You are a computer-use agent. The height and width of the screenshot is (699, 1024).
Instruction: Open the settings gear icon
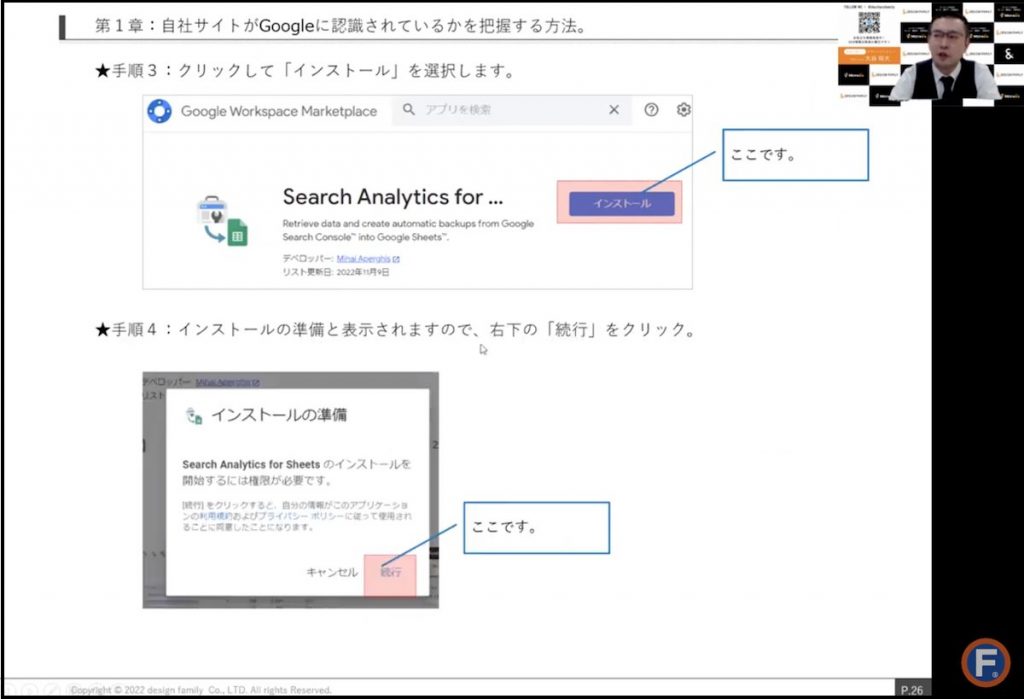(683, 110)
